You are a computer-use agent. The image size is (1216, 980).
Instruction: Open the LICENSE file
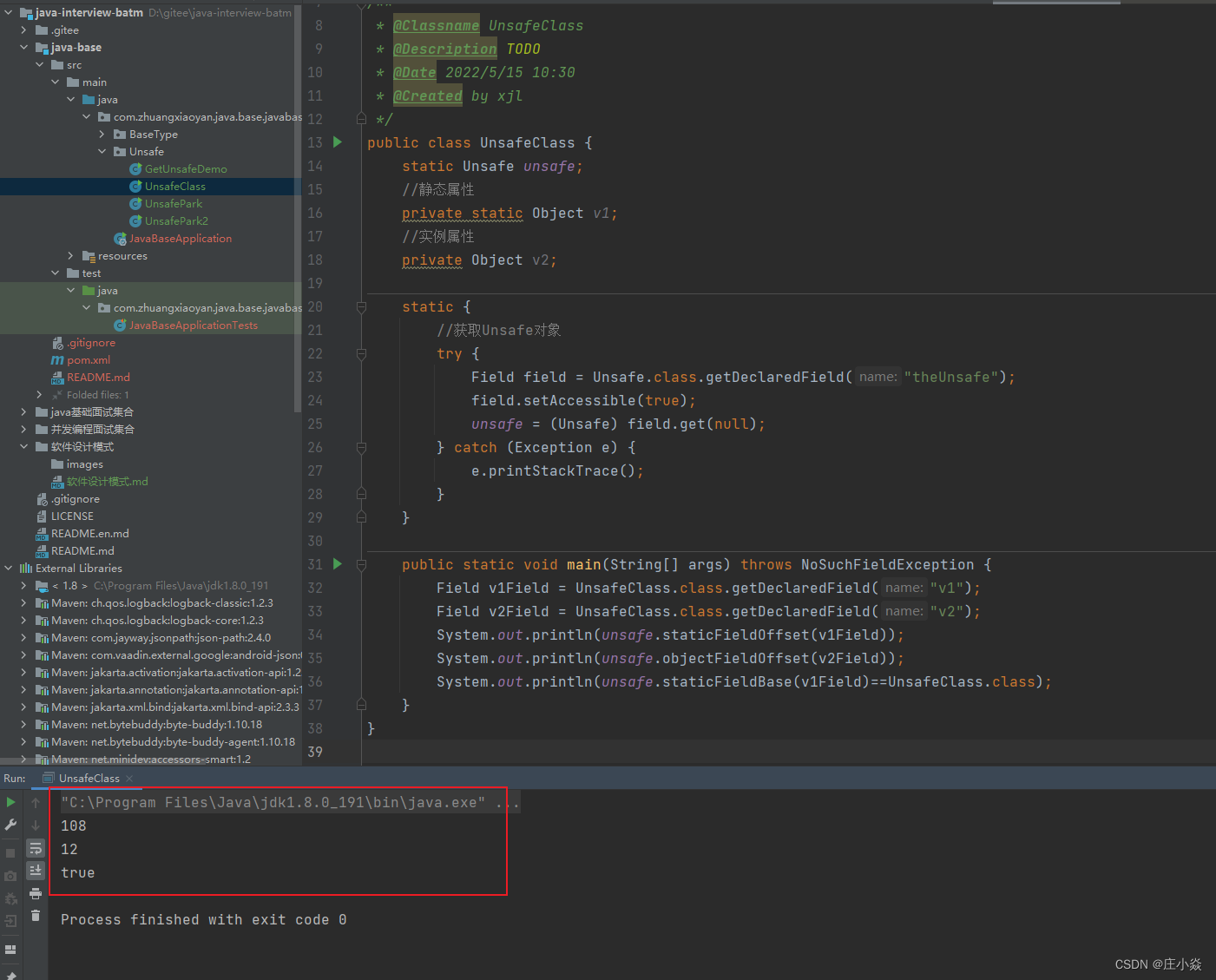[x=72, y=516]
